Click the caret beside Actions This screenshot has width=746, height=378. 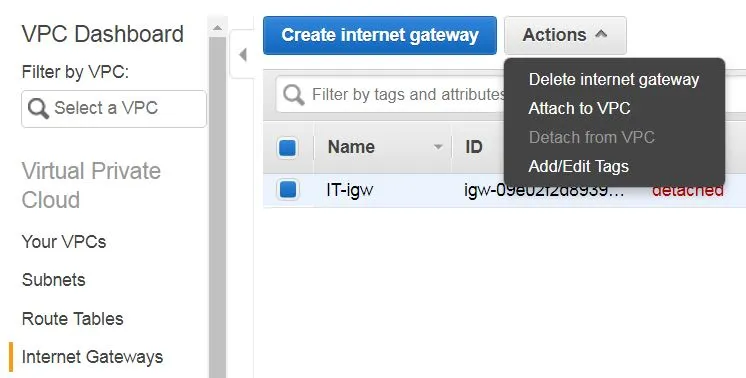click(x=601, y=34)
